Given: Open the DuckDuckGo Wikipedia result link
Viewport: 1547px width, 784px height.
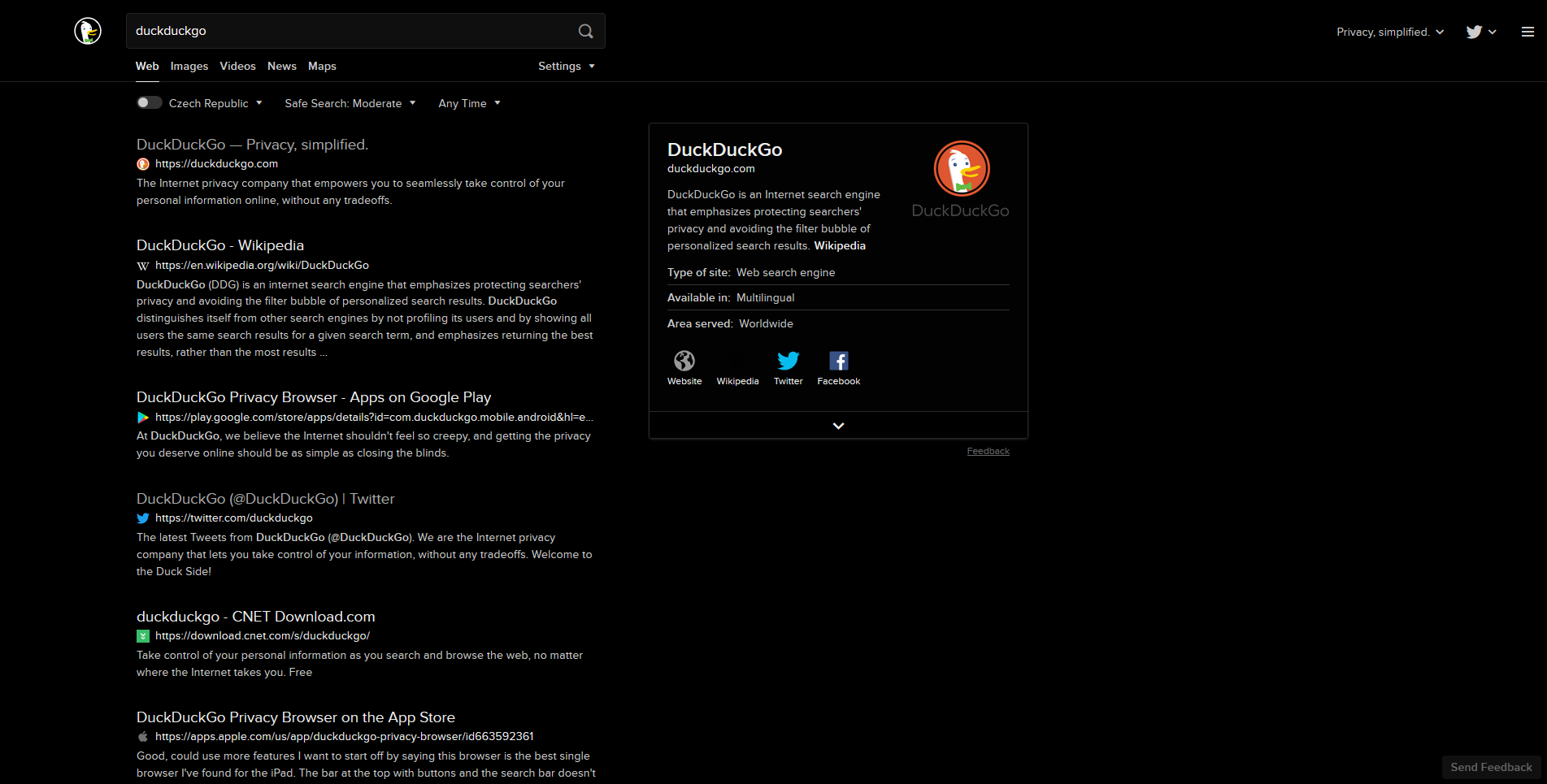Looking at the screenshot, I should [x=219, y=245].
